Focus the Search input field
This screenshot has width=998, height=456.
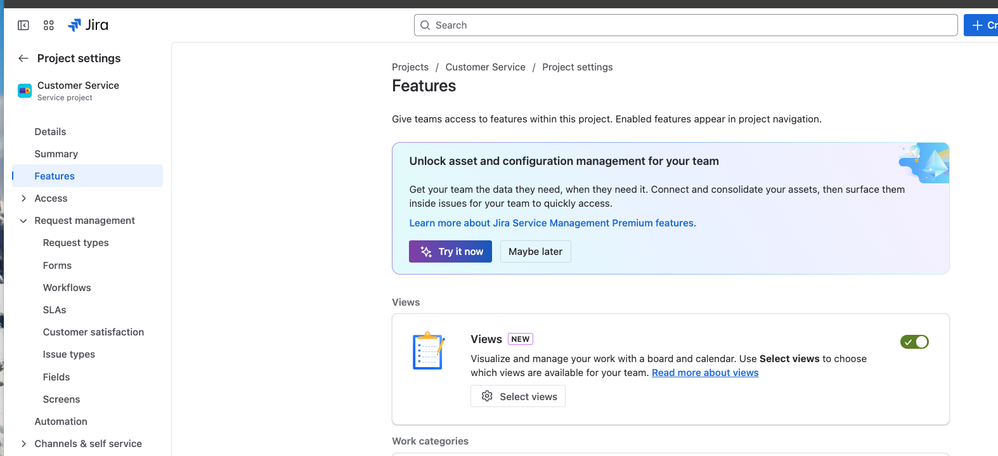coord(685,25)
